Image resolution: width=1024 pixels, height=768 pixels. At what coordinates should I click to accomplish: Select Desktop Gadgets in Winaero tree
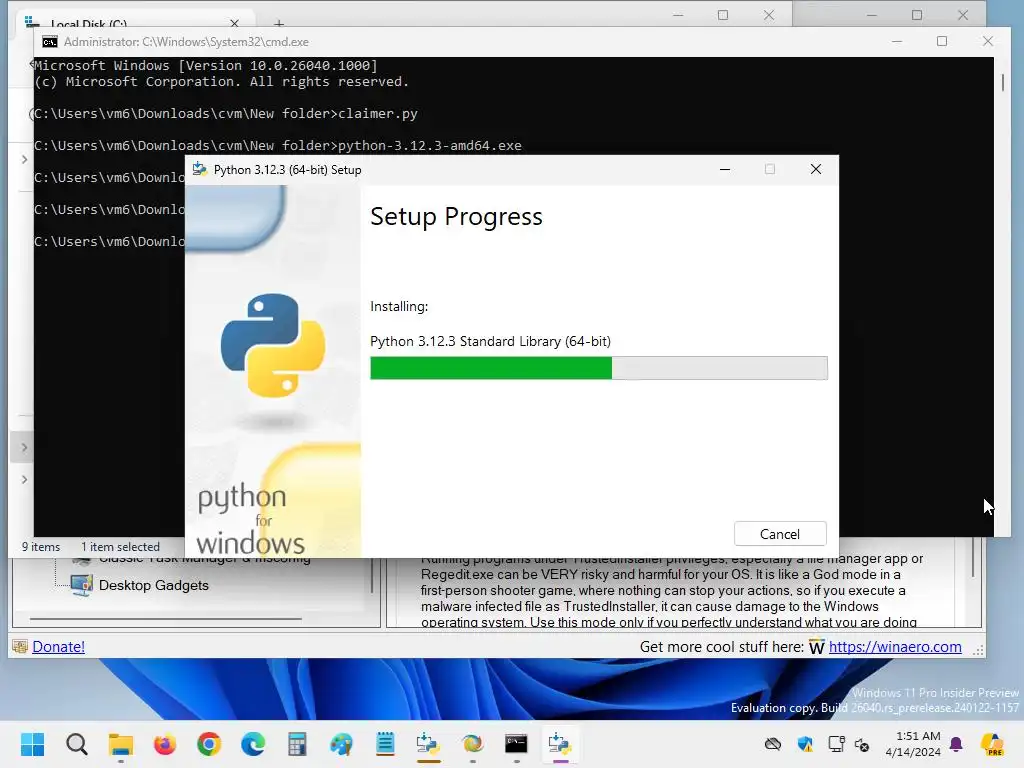(153, 585)
